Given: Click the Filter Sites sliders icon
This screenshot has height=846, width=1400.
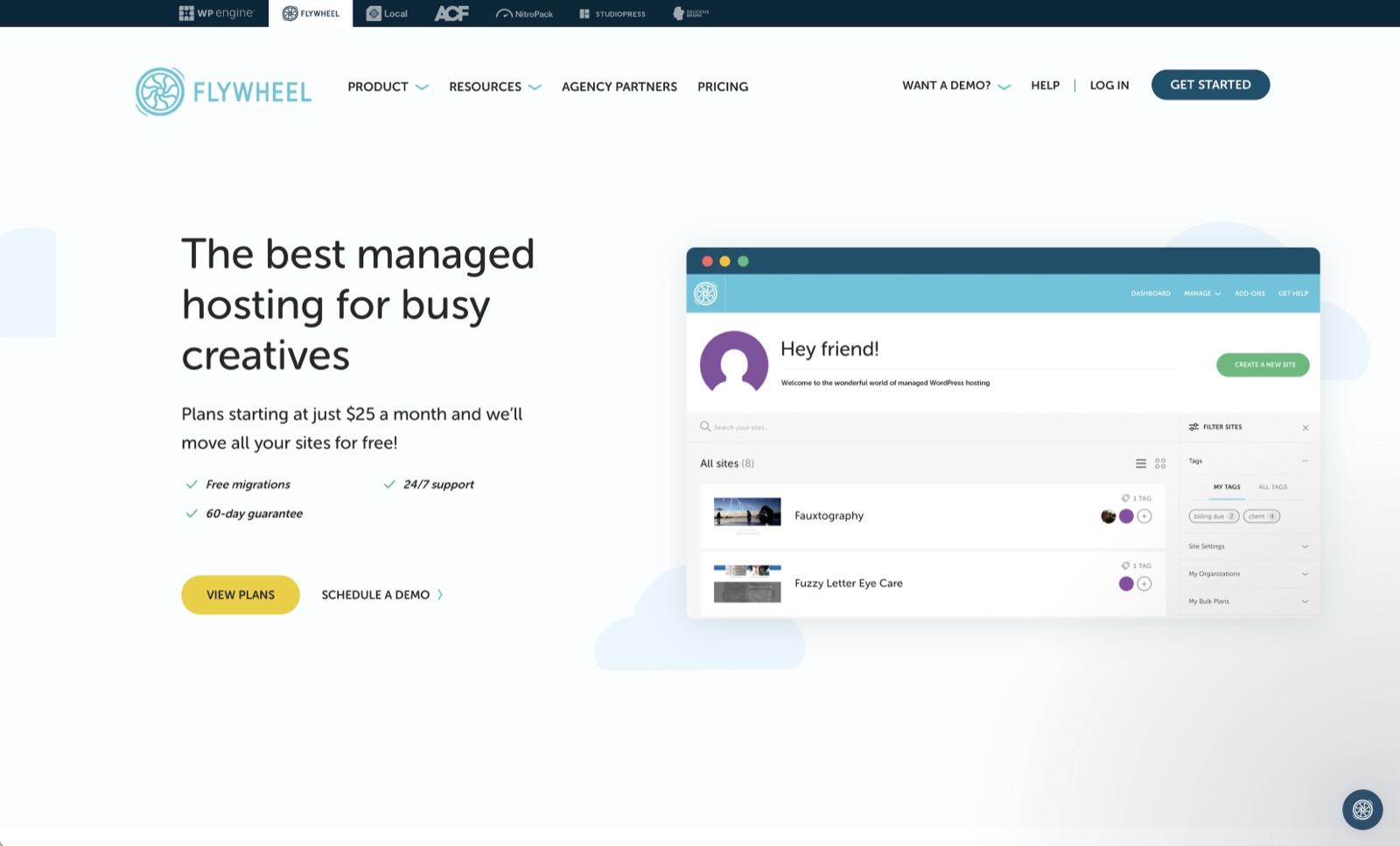Looking at the screenshot, I should pyautogui.click(x=1193, y=427).
